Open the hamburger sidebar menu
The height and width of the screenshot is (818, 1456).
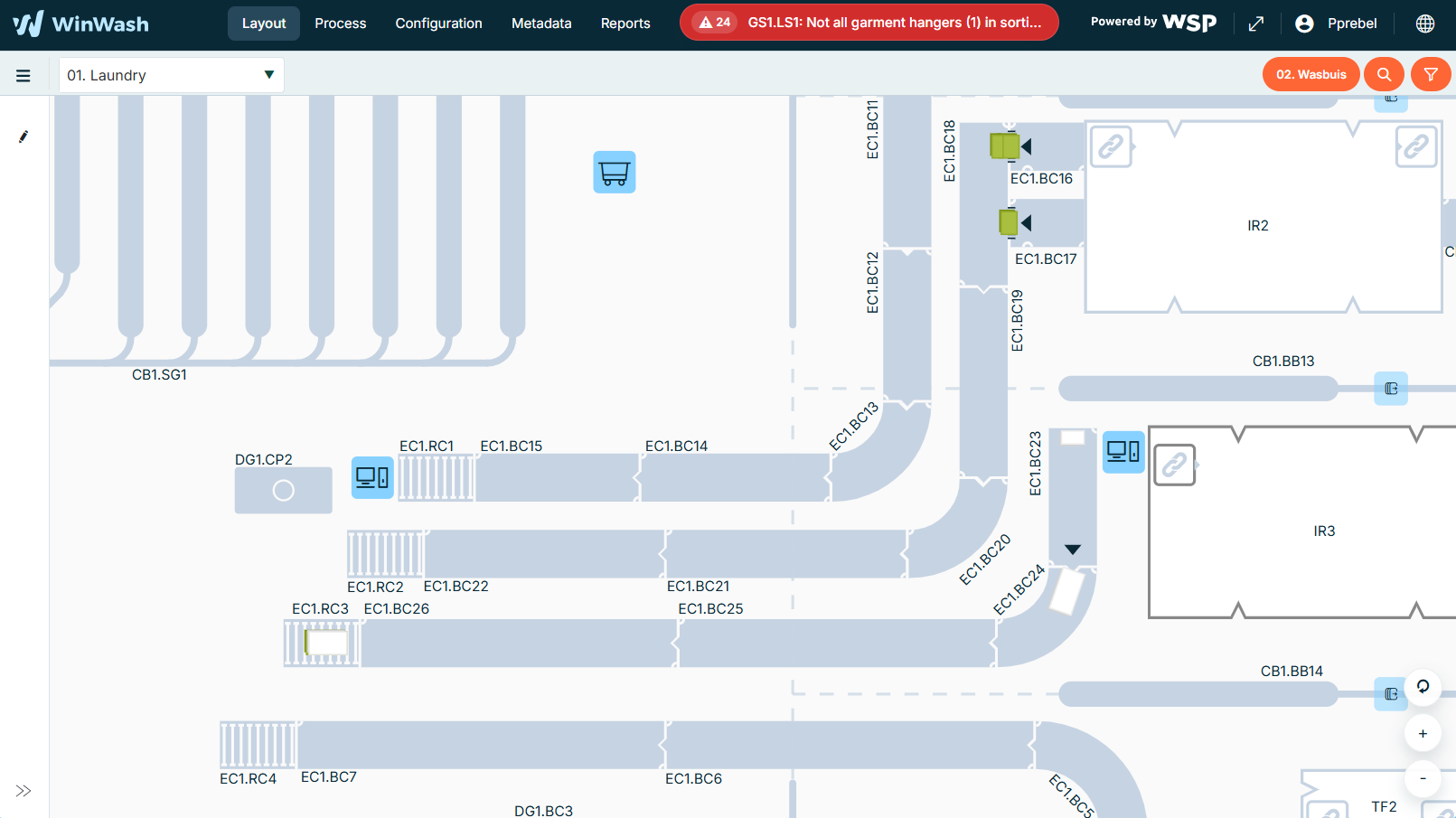click(x=23, y=76)
